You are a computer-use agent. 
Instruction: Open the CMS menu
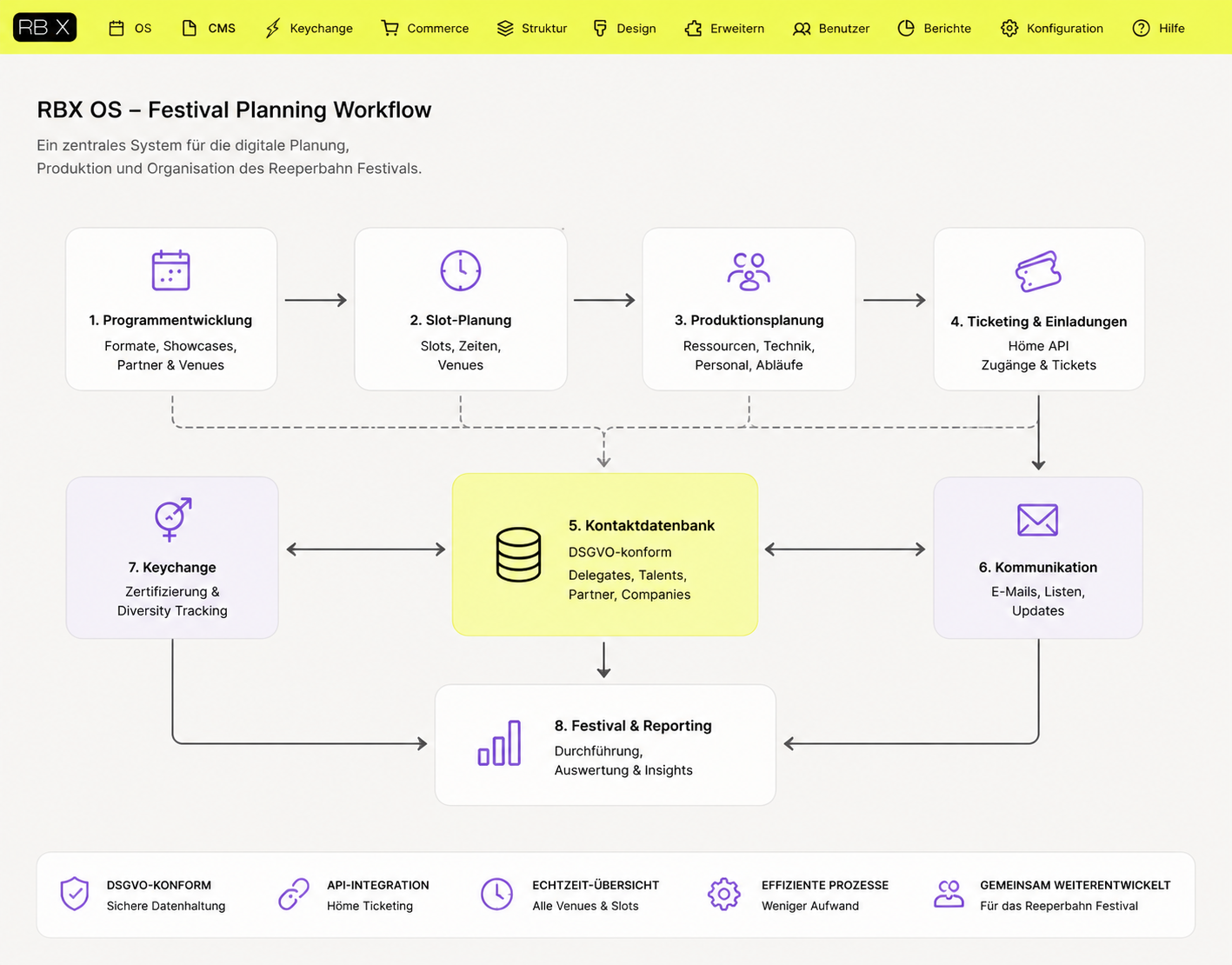pos(209,28)
